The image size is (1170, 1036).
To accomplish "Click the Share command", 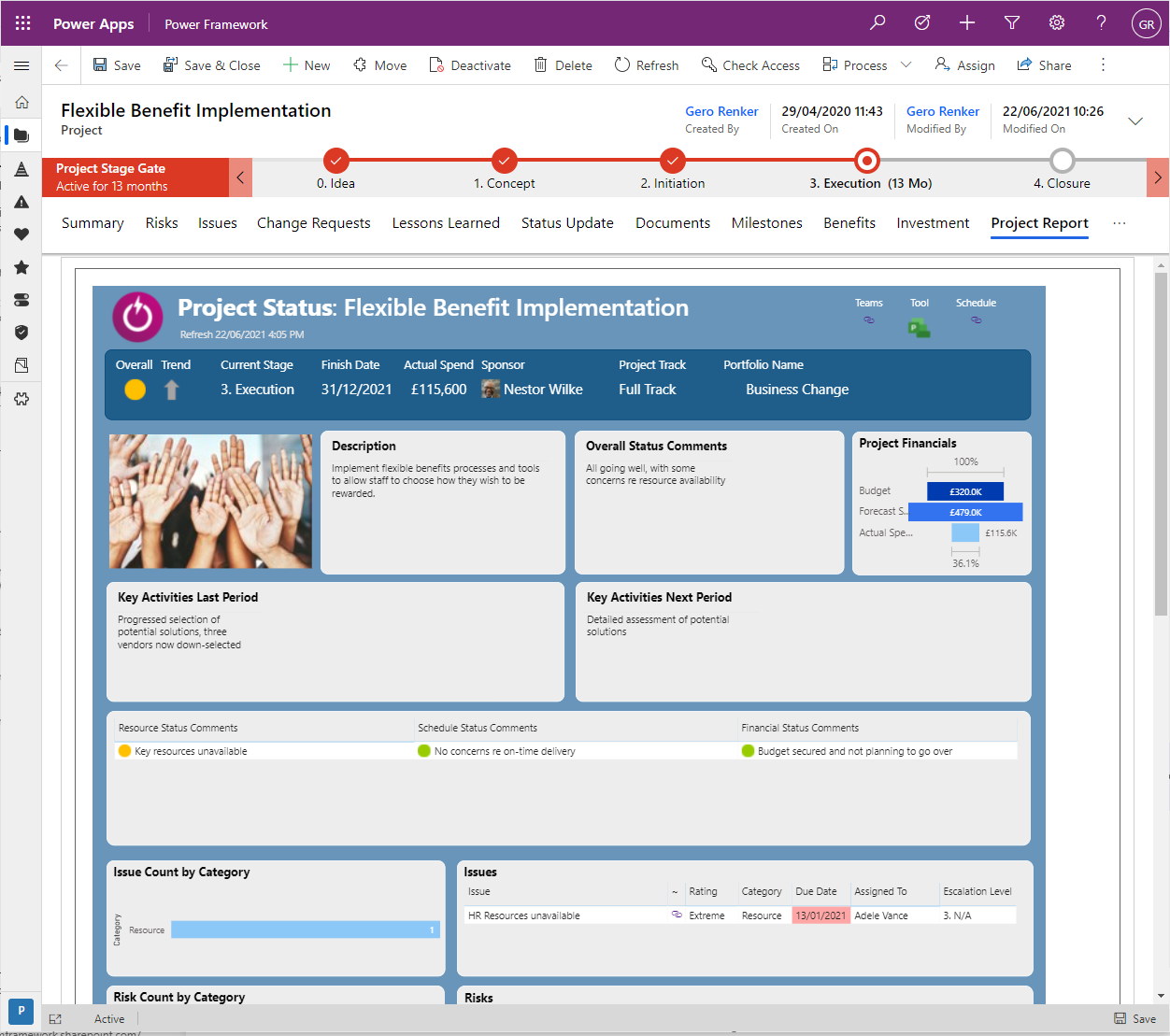I will [1044, 65].
